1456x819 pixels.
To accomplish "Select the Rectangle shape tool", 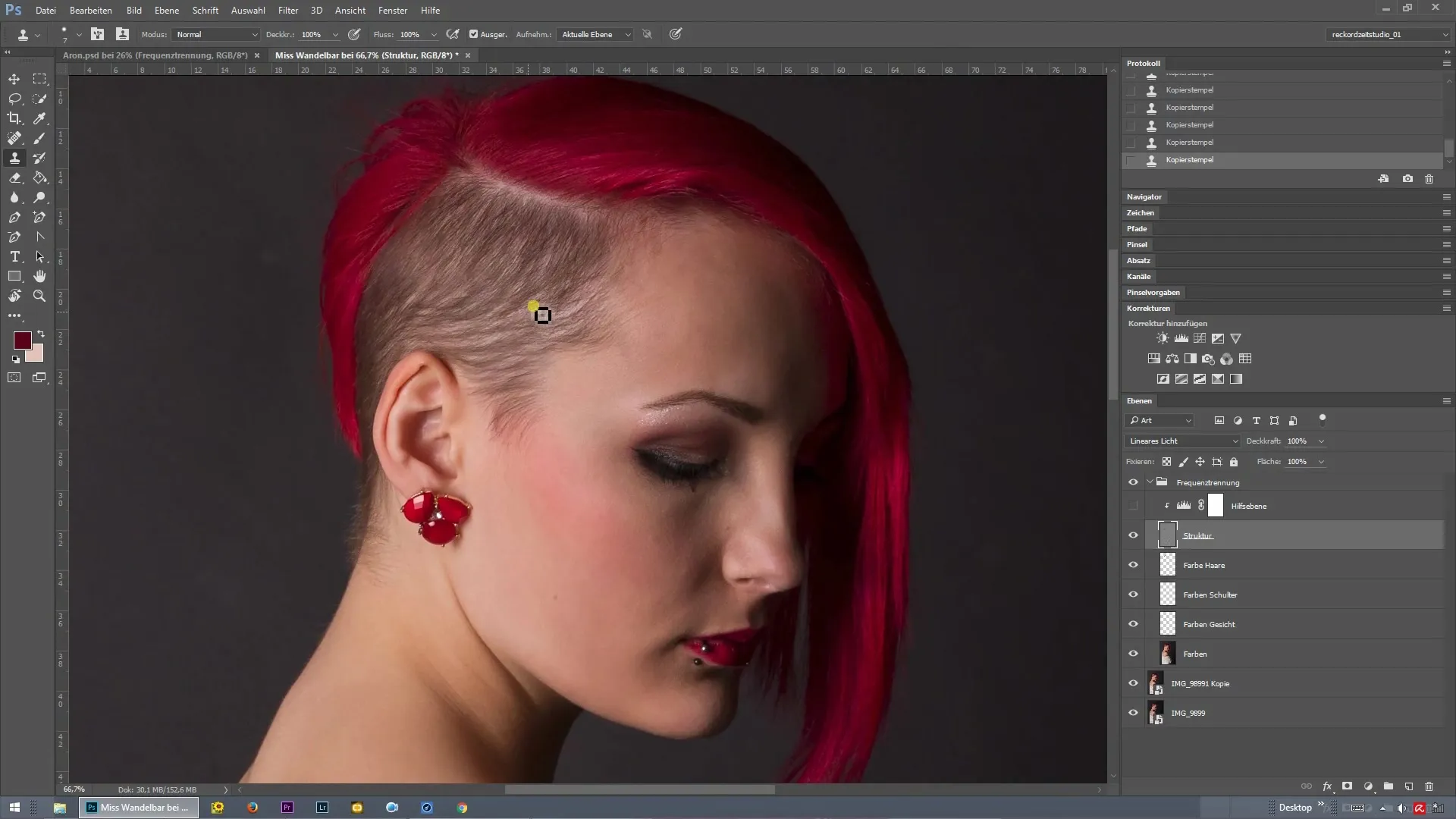I will [x=14, y=276].
